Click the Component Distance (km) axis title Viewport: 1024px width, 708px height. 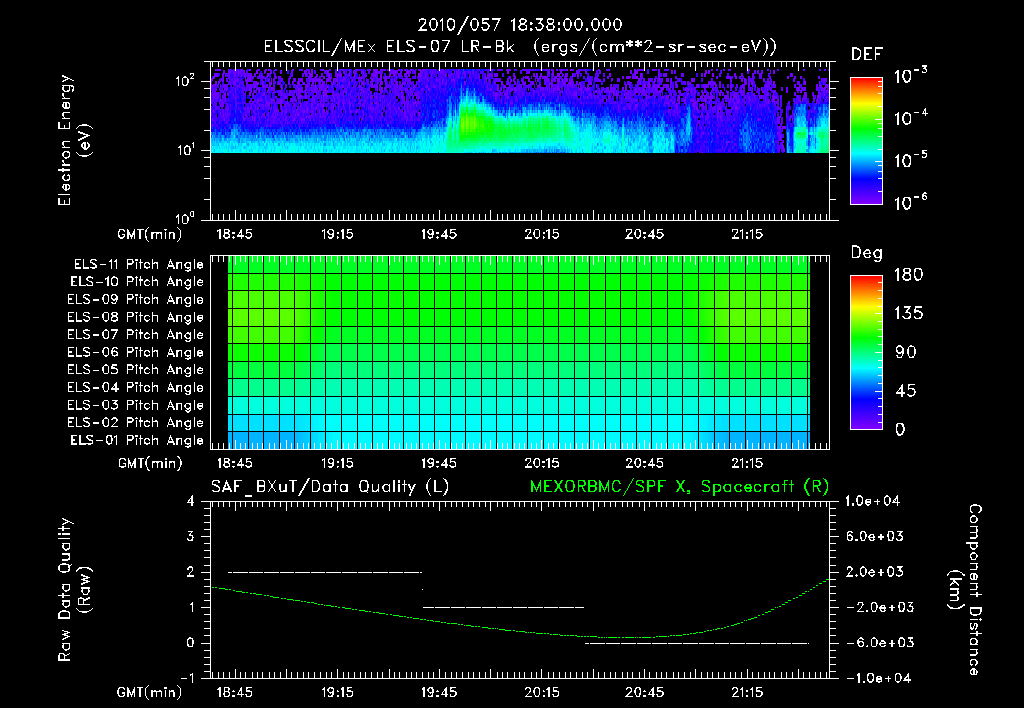point(965,589)
